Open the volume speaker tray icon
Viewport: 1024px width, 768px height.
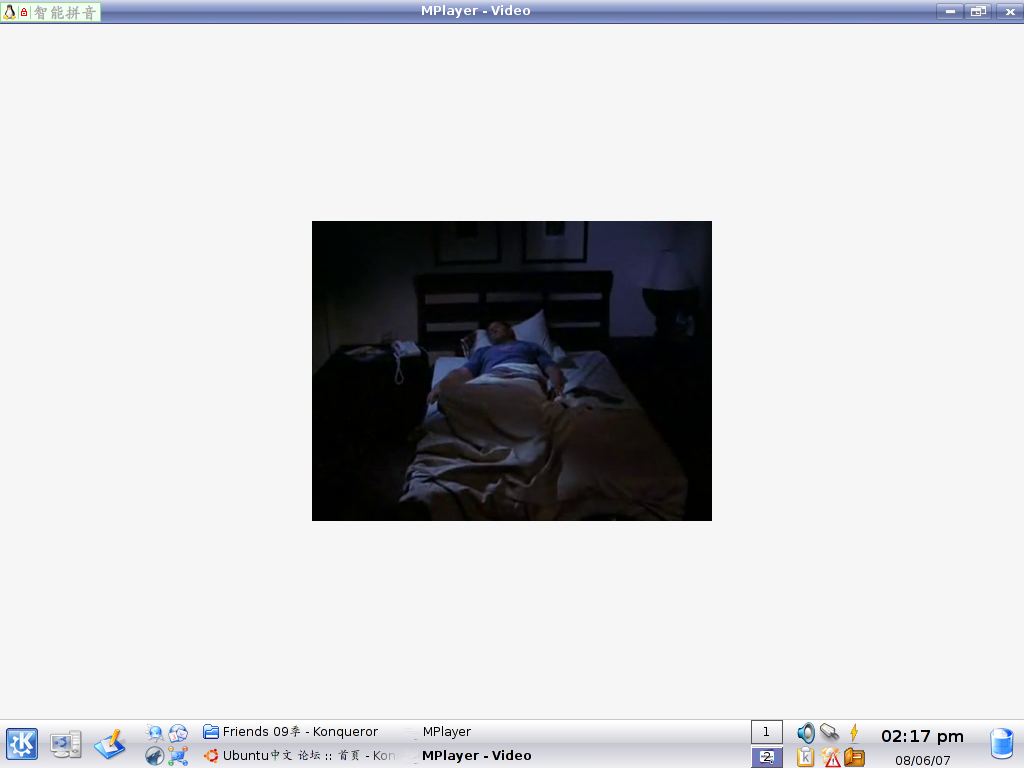[806, 733]
